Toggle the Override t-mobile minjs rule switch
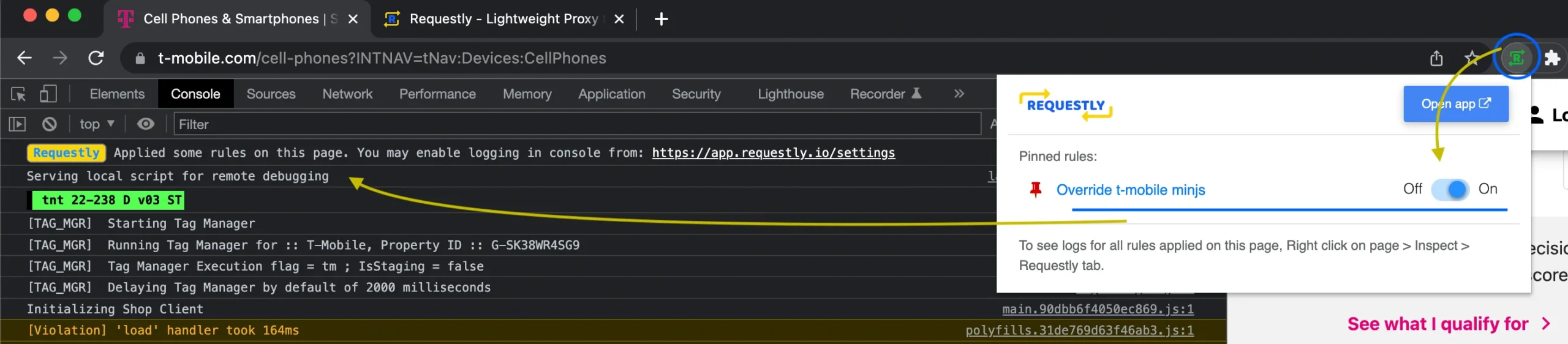 (x=1450, y=189)
